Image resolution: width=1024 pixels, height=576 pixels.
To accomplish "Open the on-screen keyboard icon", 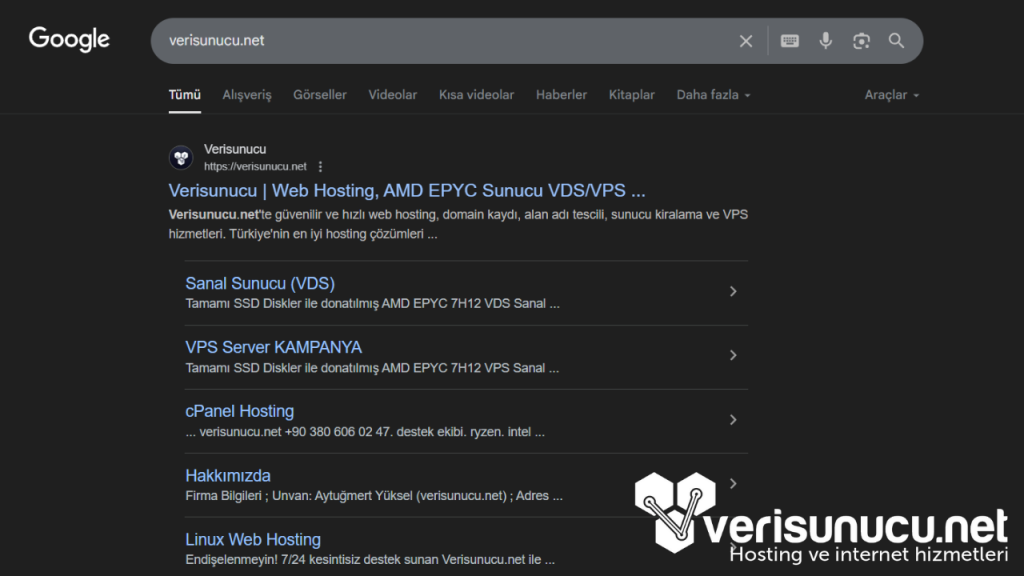I will click(x=790, y=40).
